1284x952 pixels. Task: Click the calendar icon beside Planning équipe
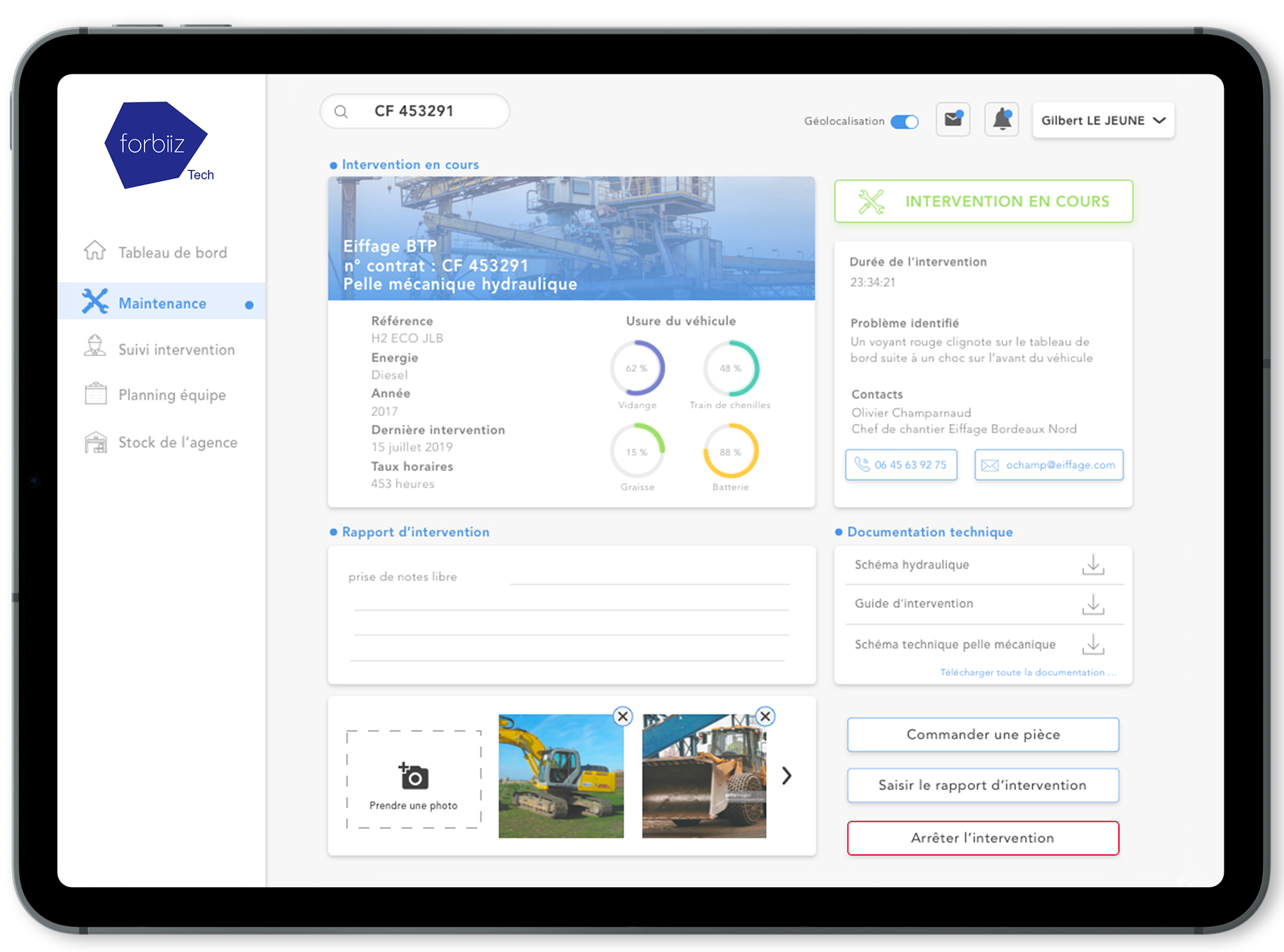click(96, 393)
